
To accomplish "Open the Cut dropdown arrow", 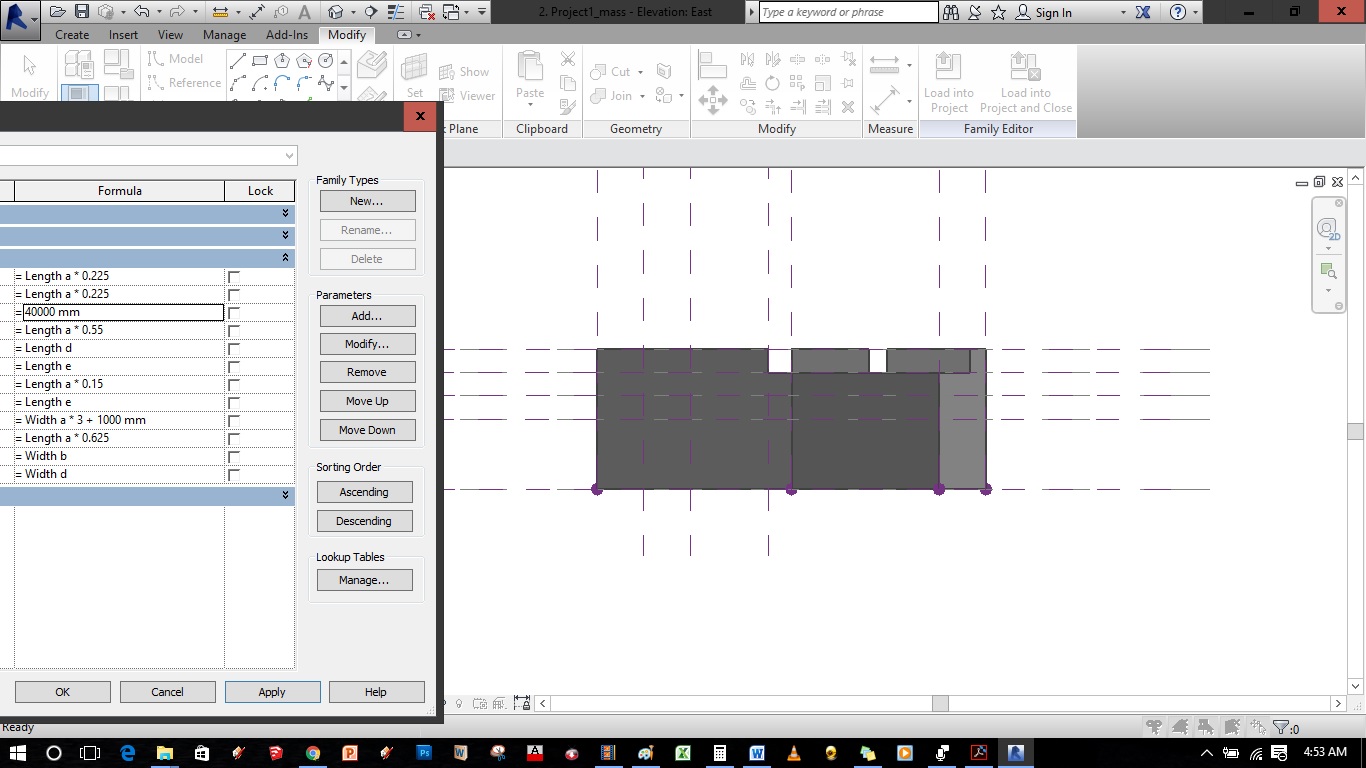I will point(640,72).
